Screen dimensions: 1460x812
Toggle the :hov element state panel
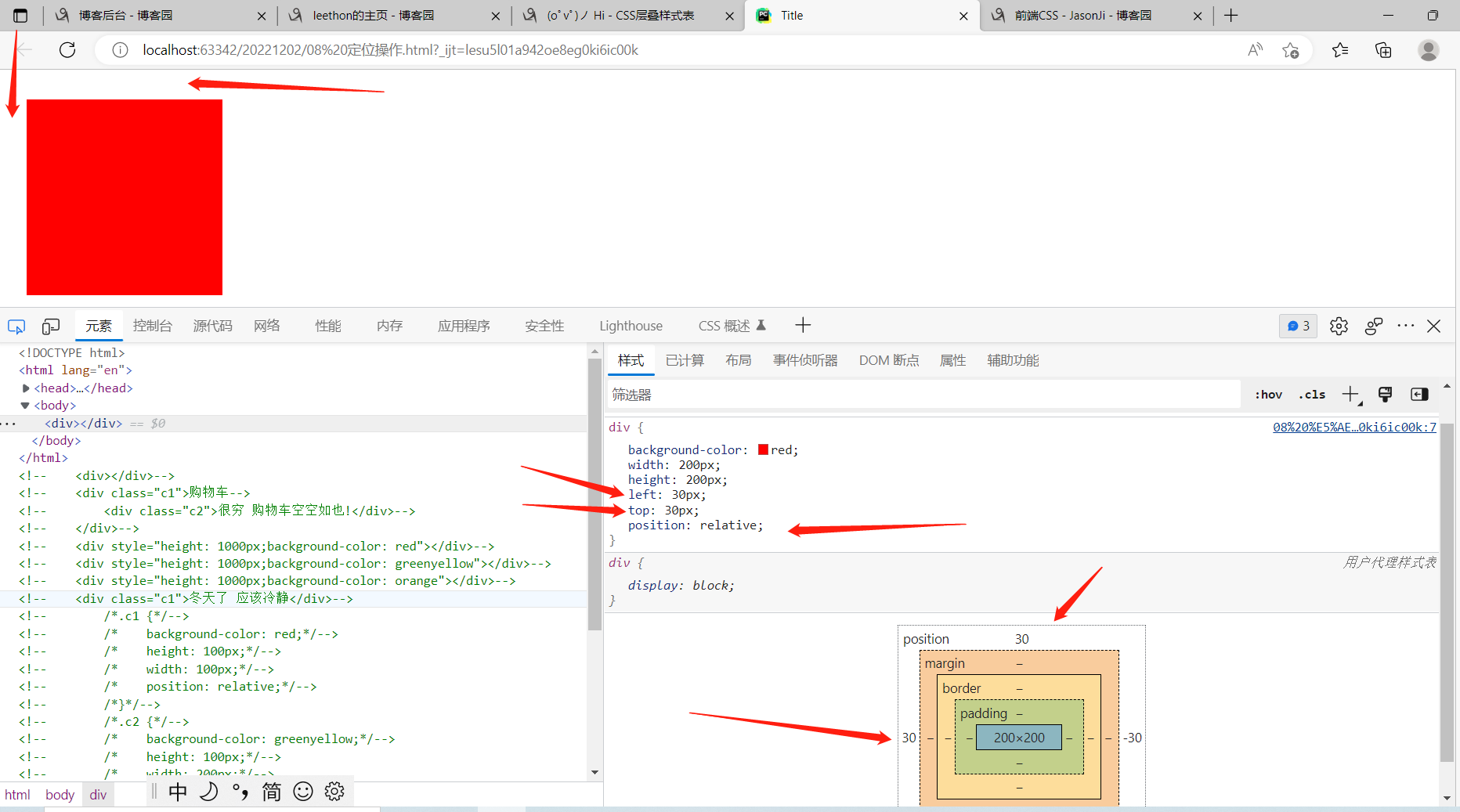tap(1269, 395)
